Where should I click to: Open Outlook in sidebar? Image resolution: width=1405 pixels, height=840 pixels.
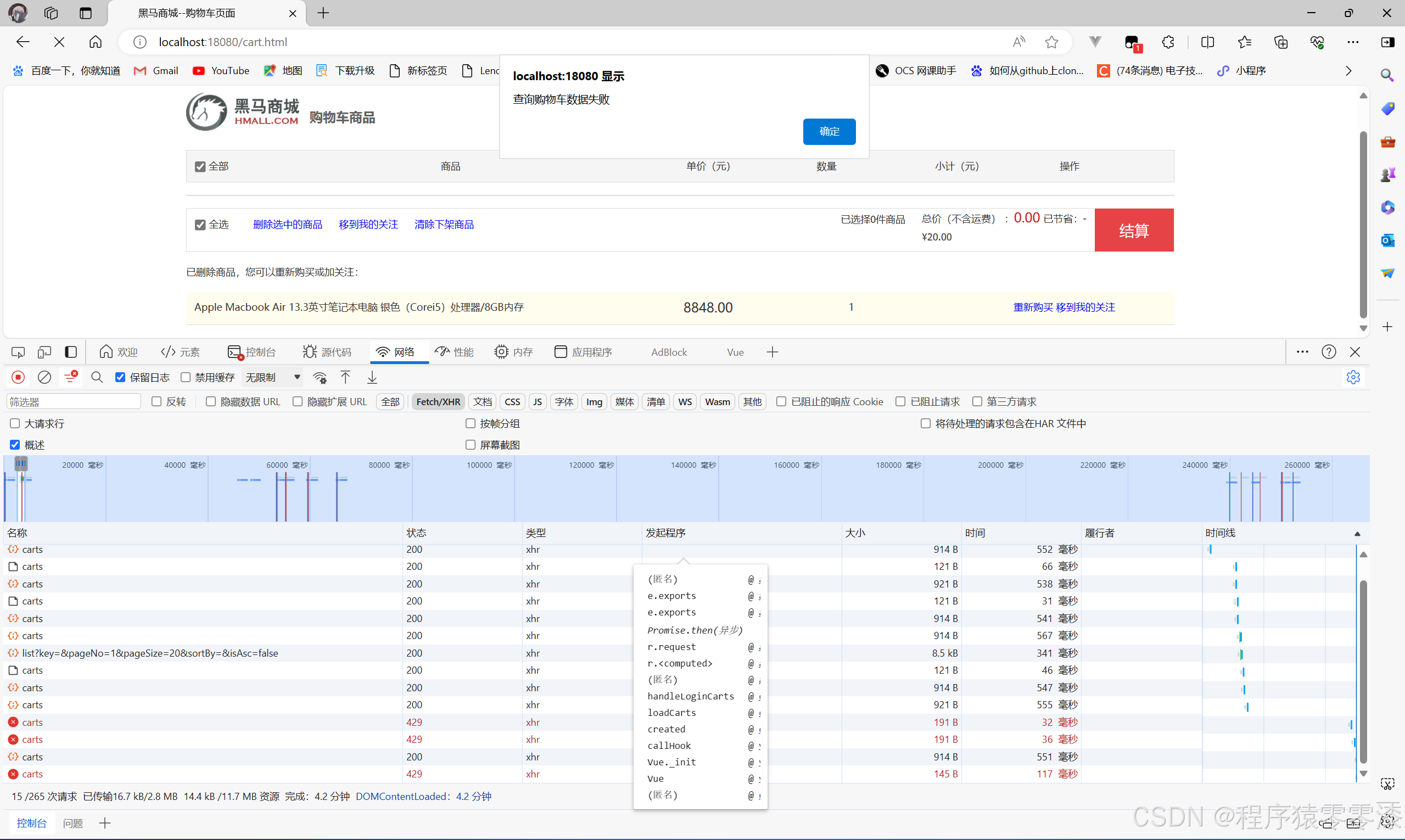pyautogui.click(x=1387, y=240)
